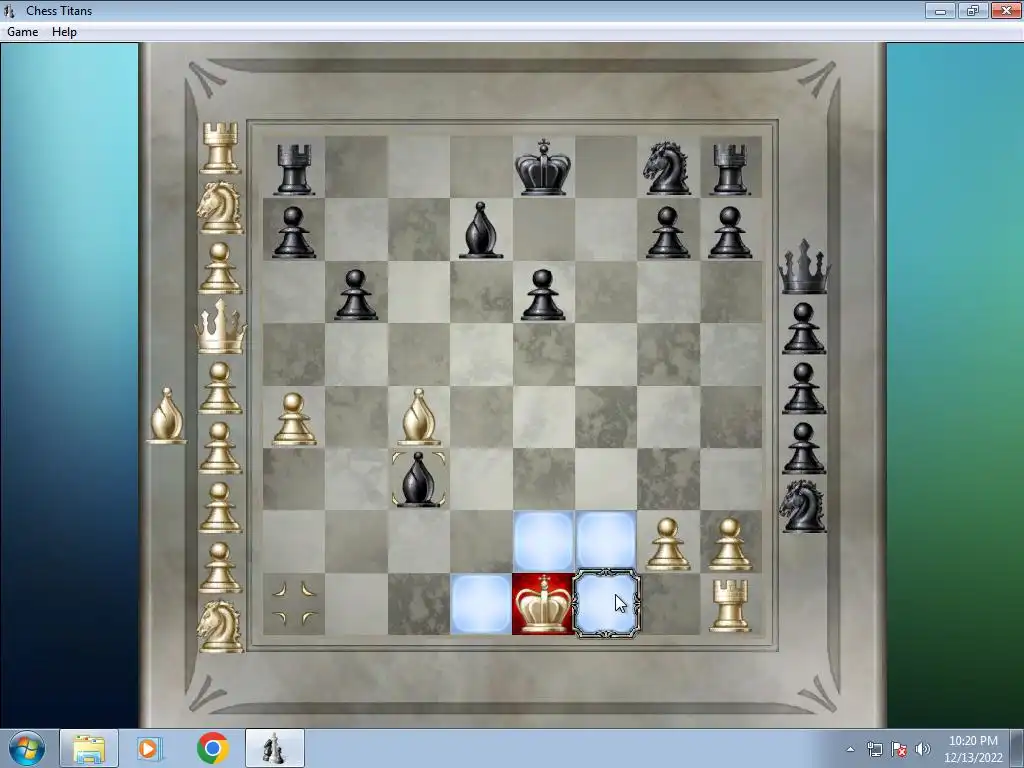Click the black bishop on c3

pos(419,479)
